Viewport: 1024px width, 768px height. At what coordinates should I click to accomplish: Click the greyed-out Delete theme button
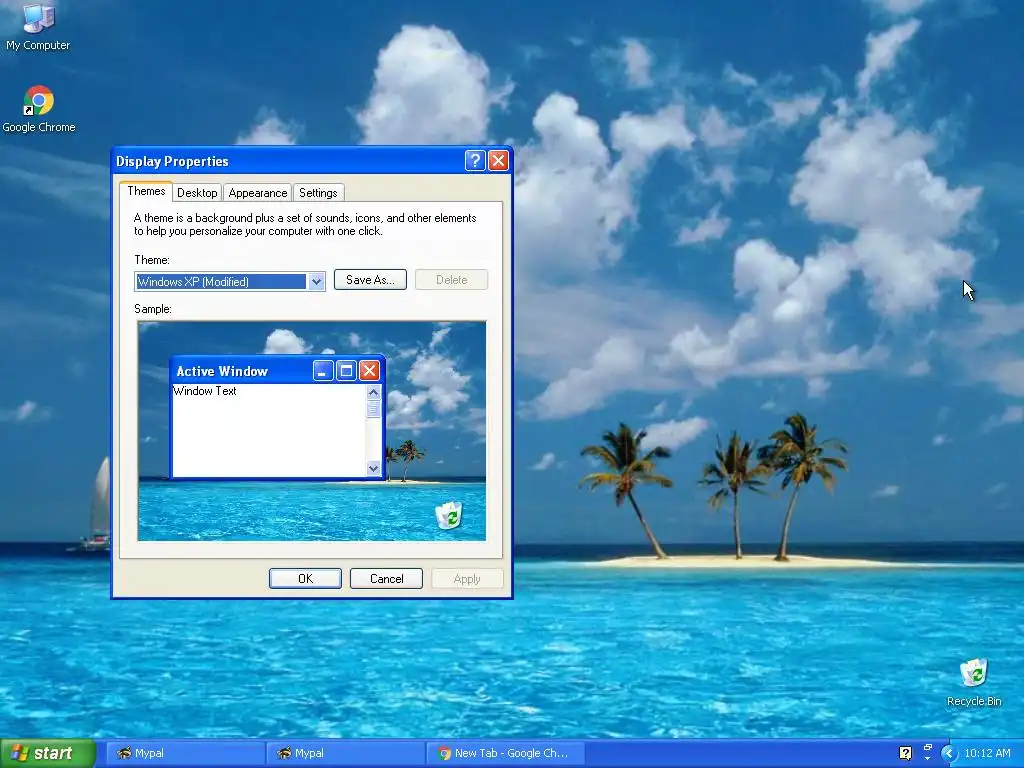[x=451, y=280]
